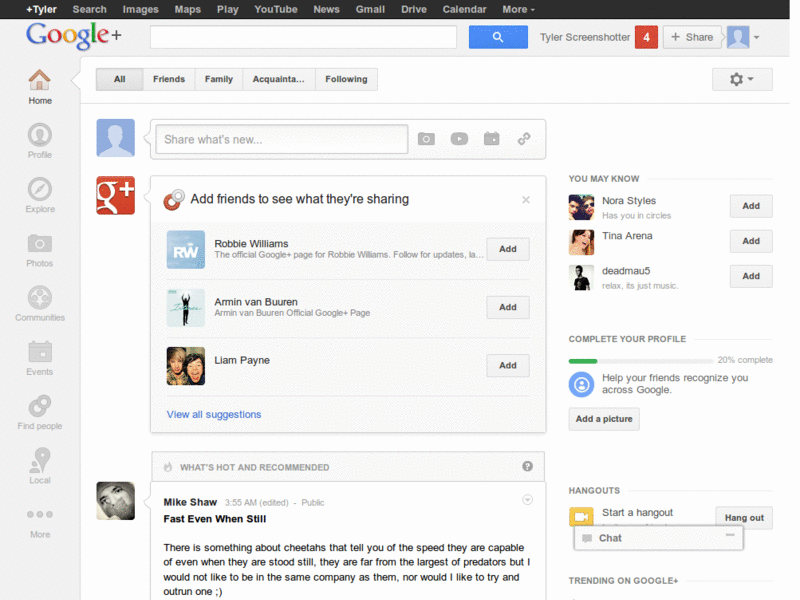Expand the More dots in sidebar
Image resolution: width=800 pixels, height=600 pixels.
pyautogui.click(x=39, y=514)
